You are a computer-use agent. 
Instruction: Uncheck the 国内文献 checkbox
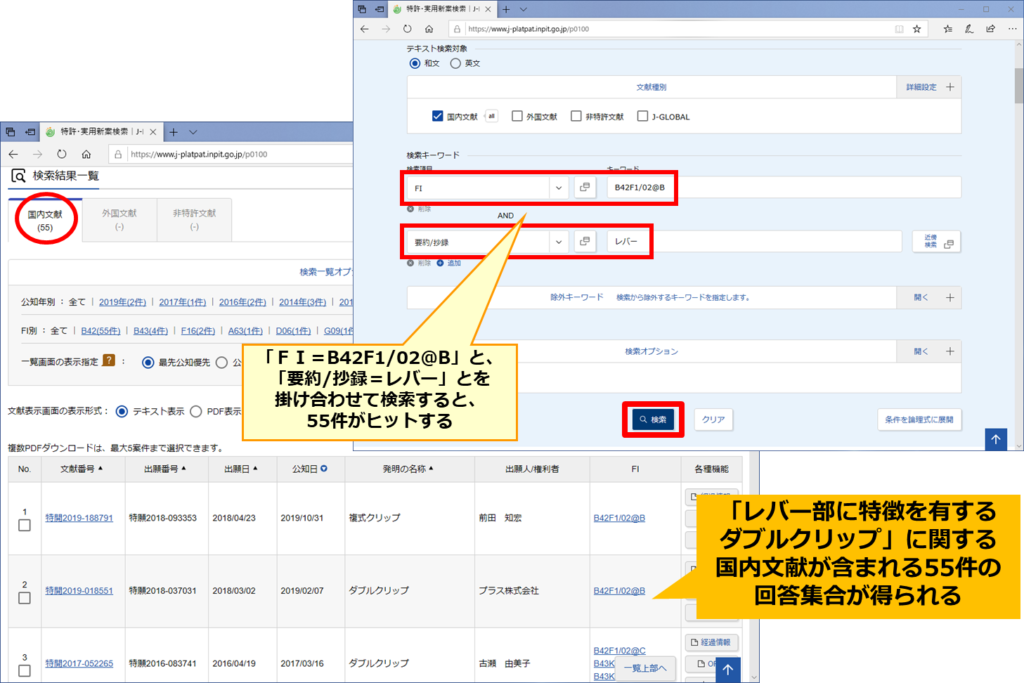coord(438,116)
